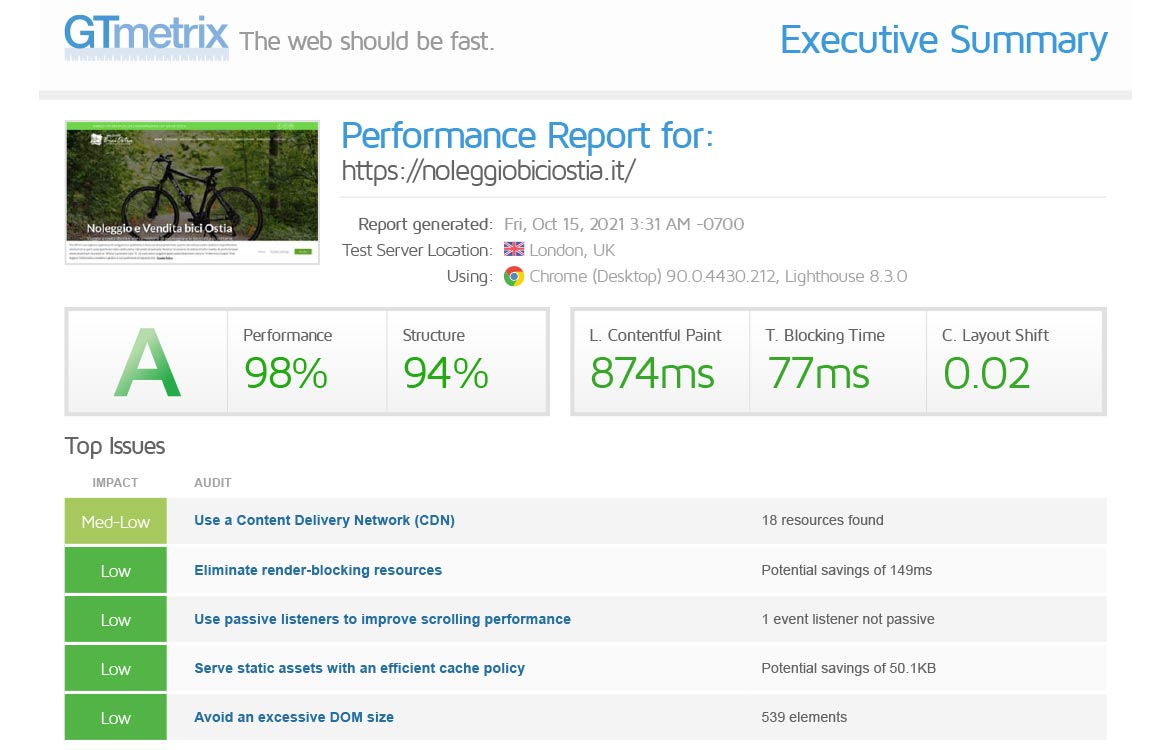The width and height of the screenshot is (1170, 750).
Task: Open the excessive DOM size audit
Action: tap(294, 717)
